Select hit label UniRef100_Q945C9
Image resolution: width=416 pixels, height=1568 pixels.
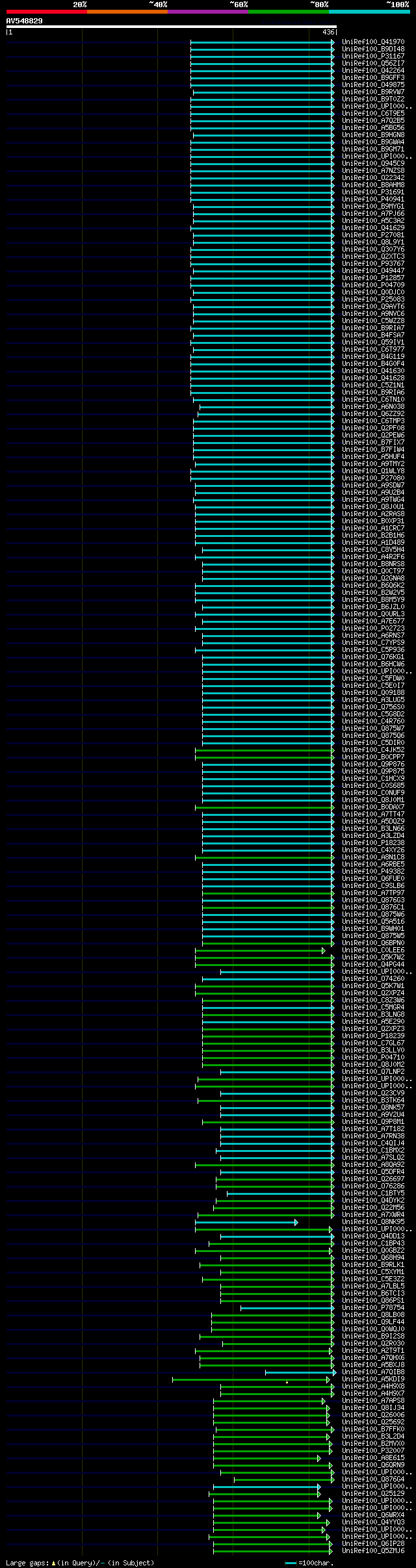click(x=373, y=164)
